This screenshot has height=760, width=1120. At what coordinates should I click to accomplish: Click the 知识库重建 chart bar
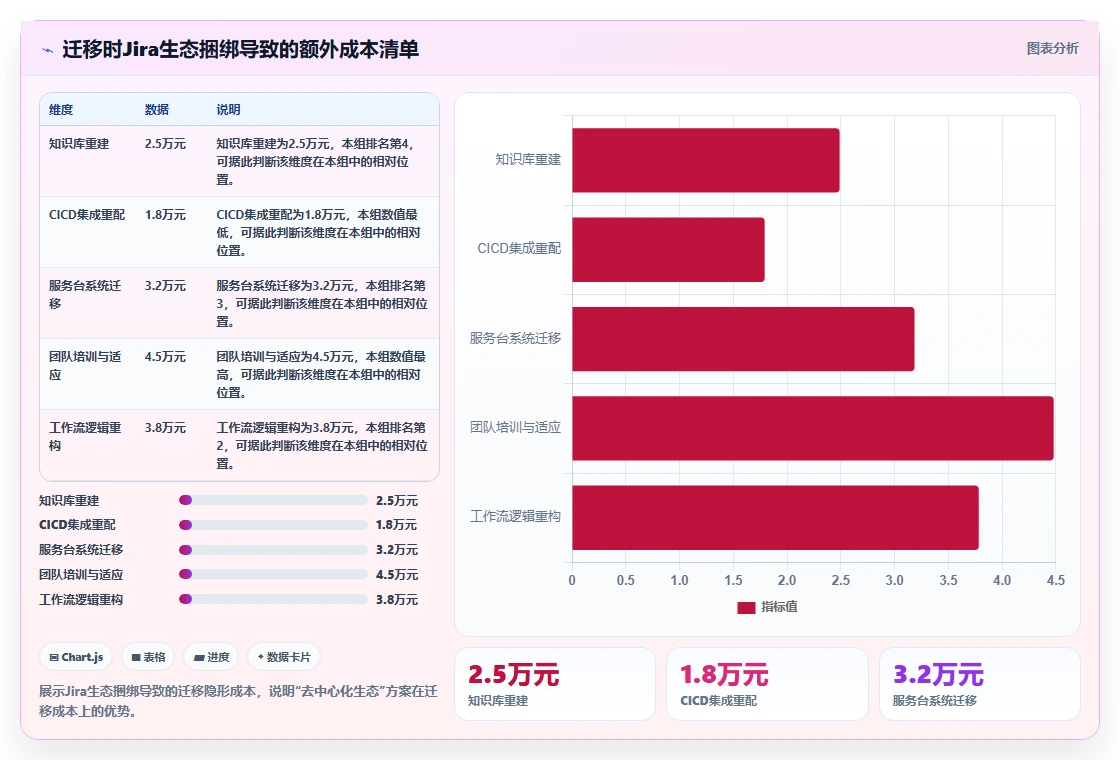(x=706, y=160)
